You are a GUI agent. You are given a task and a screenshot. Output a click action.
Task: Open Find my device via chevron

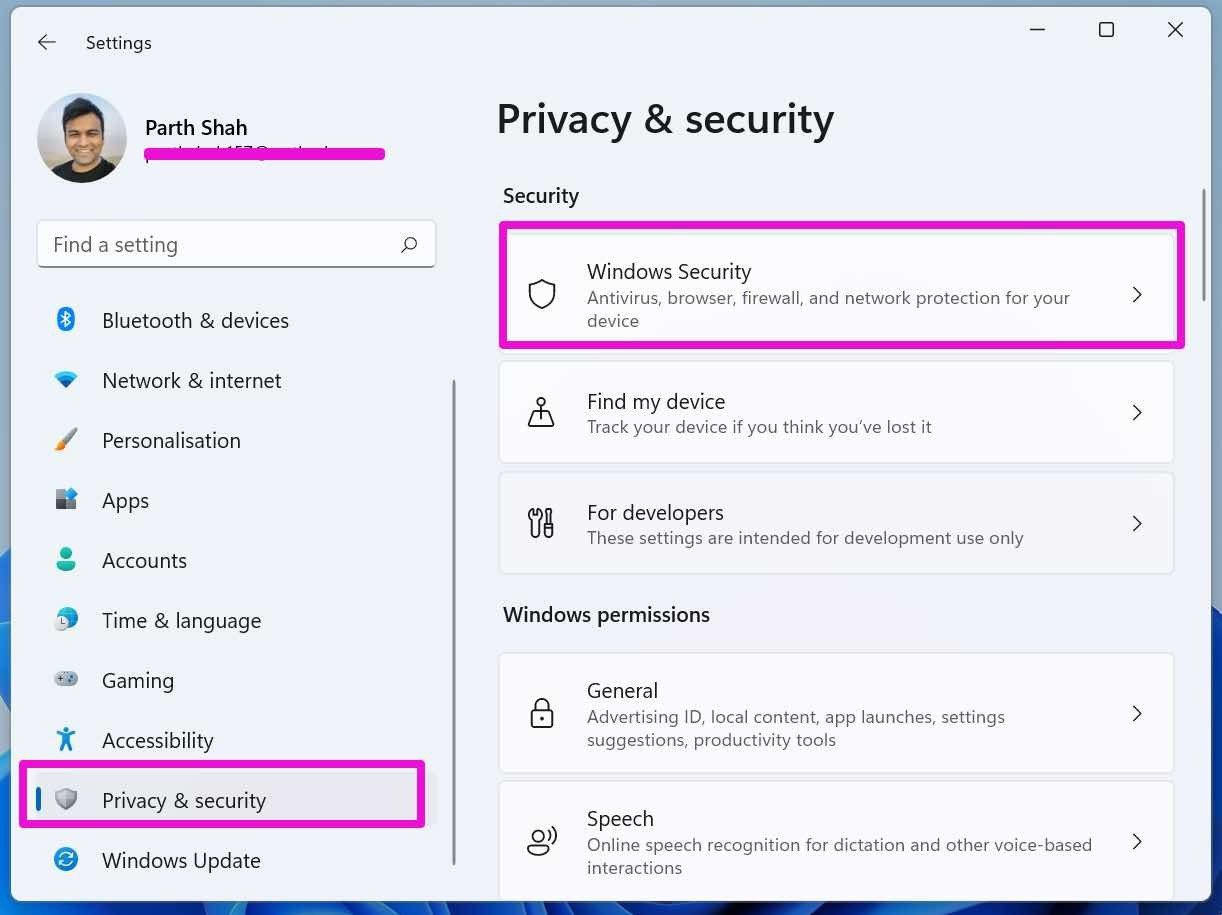pyautogui.click(x=1137, y=412)
